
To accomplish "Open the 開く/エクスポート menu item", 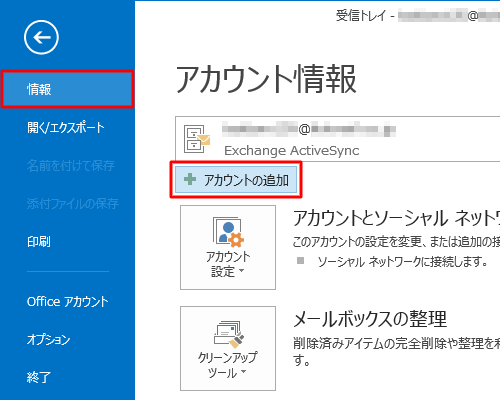I will coord(67,127).
